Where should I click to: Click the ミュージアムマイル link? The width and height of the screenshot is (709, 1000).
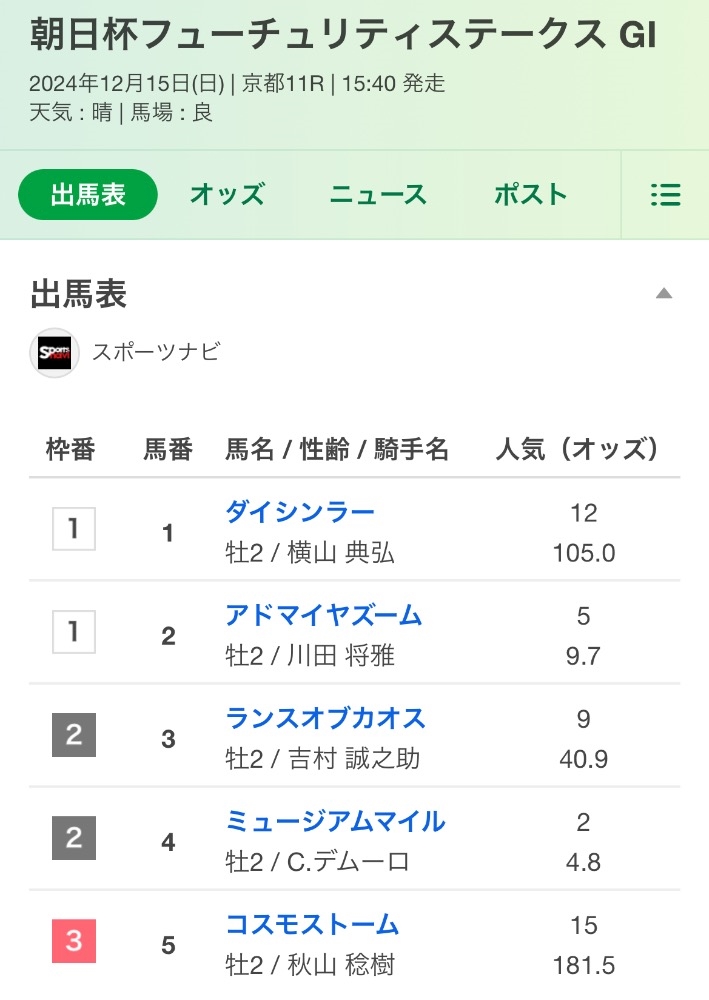[336, 821]
